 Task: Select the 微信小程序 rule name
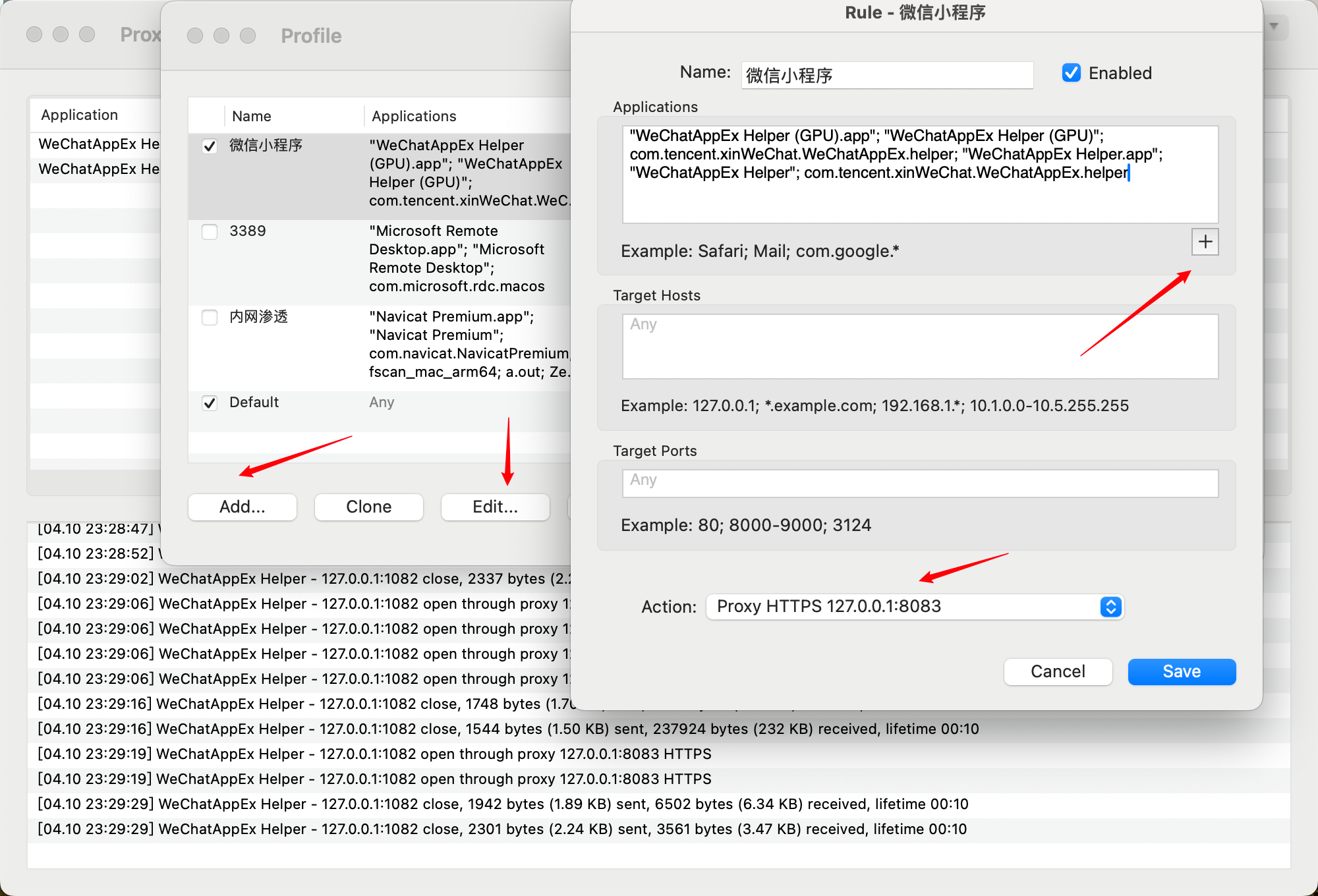[266, 145]
